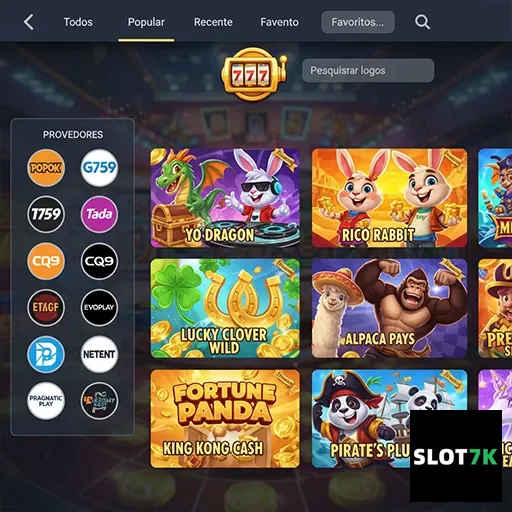
Task: Focus the Pesquisar logos search field
Action: tap(368, 70)
